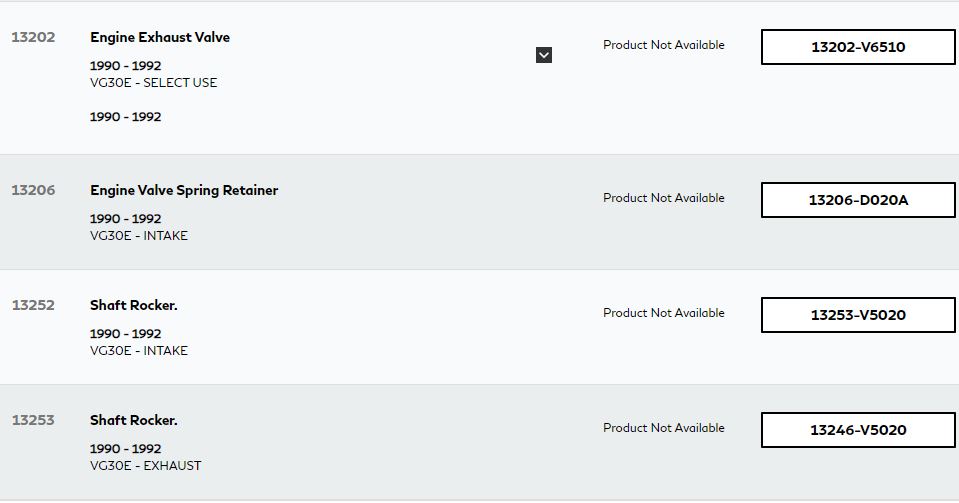959x503 pixels.
Task: Click VG30E - SELECT USE description
Action: (x=154, y=83)
